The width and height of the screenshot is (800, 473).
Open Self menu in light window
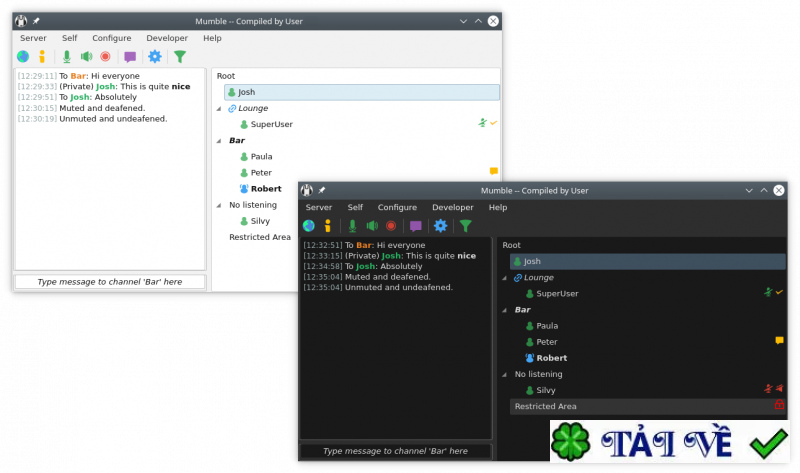pos(69,38)
